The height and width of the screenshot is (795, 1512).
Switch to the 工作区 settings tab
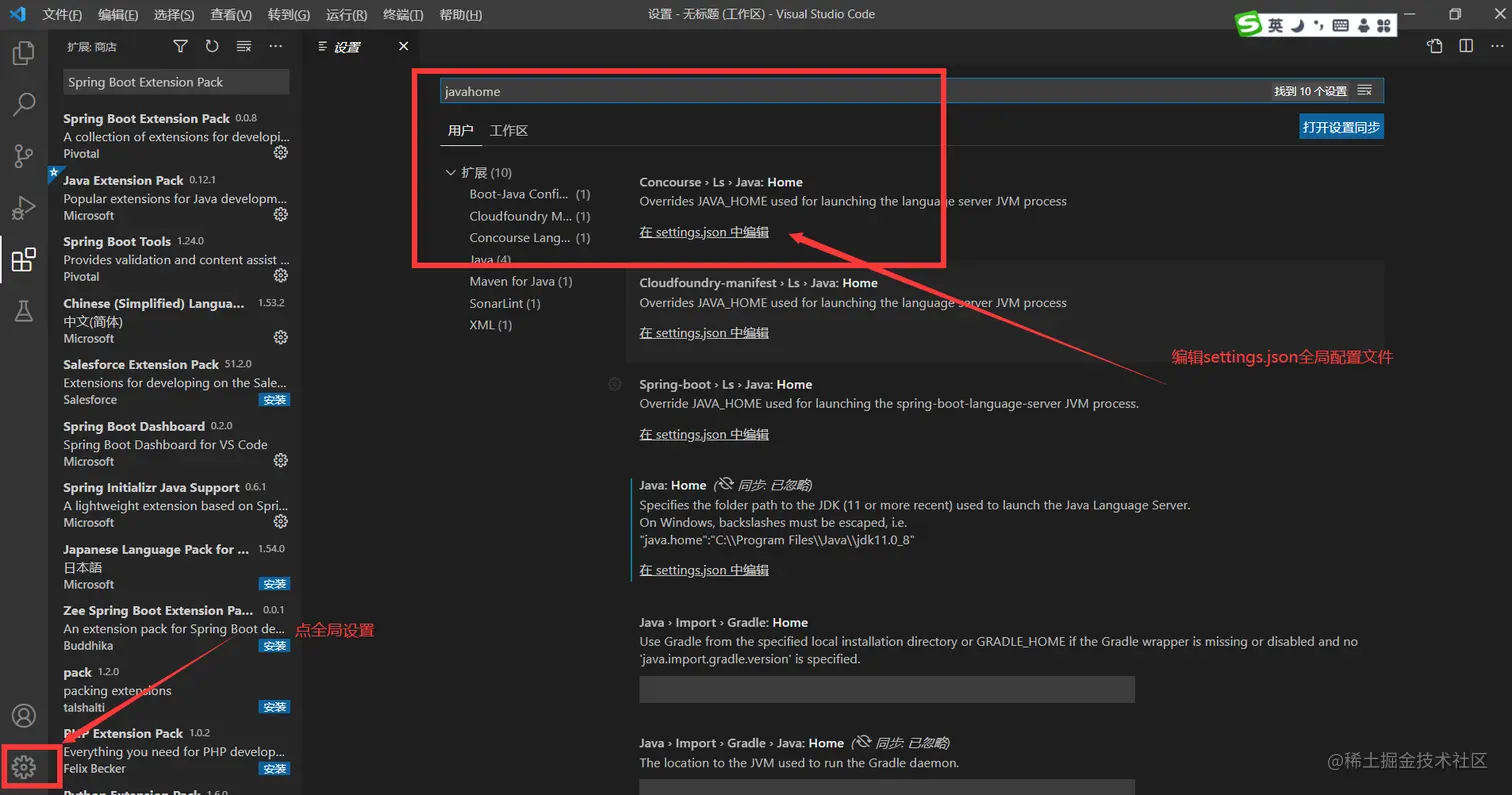[x=508, y=131]
